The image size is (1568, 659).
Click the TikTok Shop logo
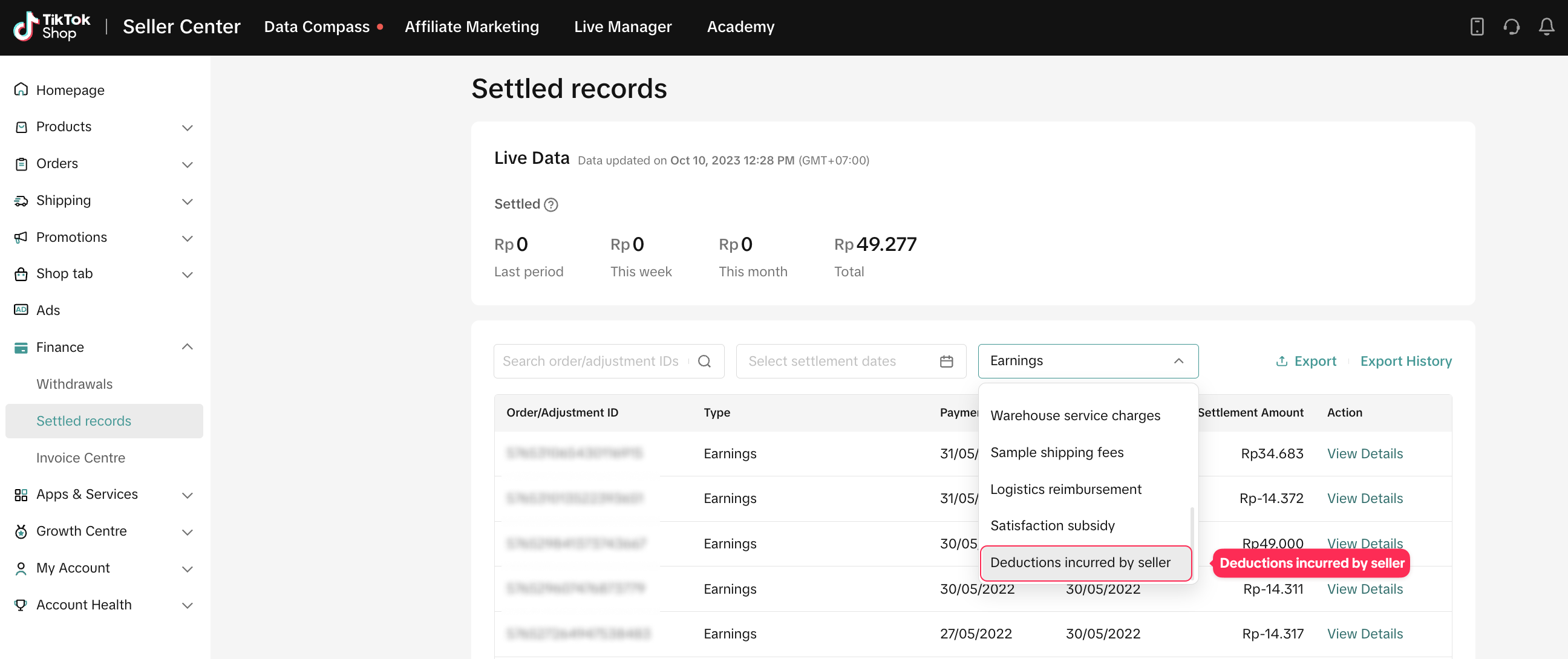pos(53,27)
